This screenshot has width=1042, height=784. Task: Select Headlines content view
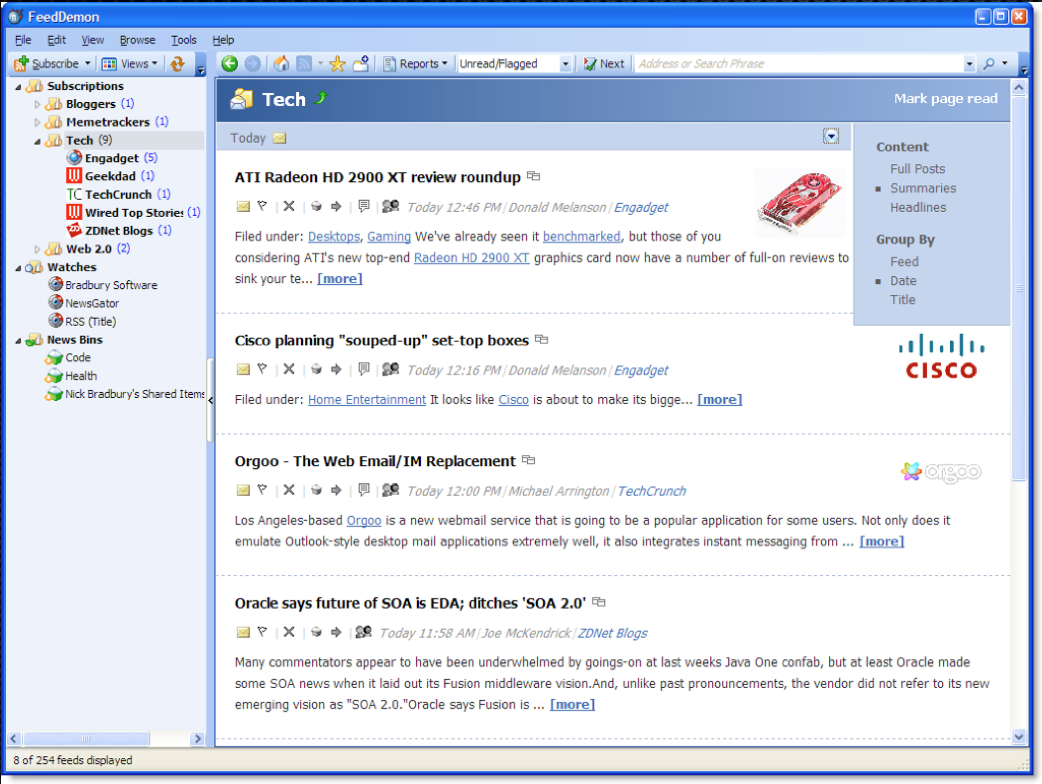point(918,207)
